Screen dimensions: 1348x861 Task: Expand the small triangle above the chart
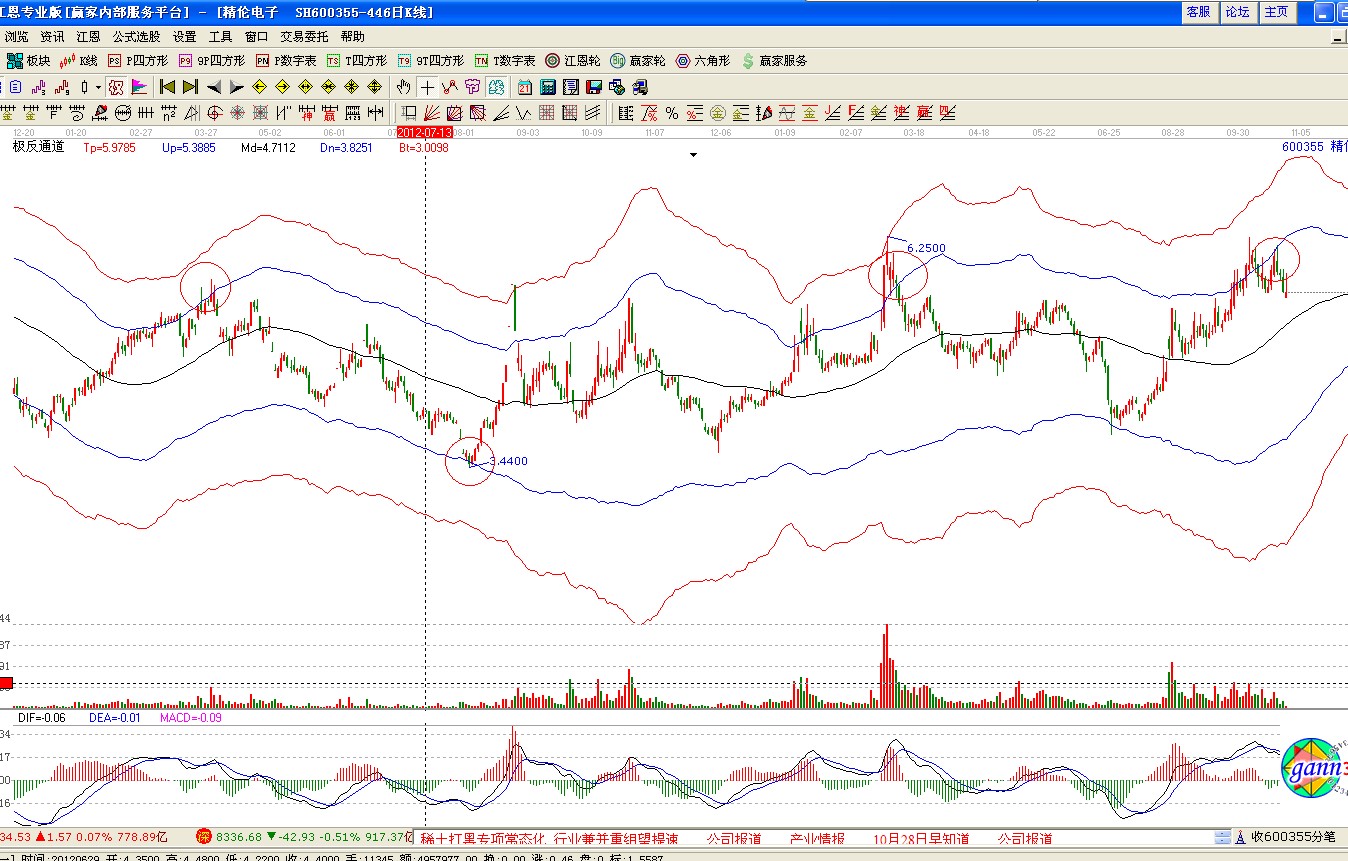tap(692, 155)
